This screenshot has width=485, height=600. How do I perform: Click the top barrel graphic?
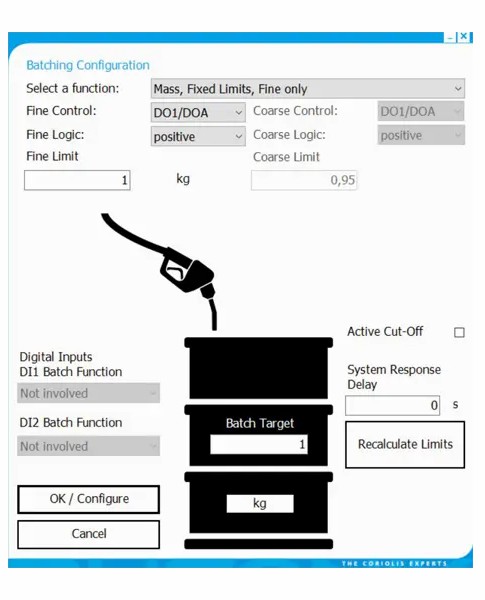coord(258,368)
